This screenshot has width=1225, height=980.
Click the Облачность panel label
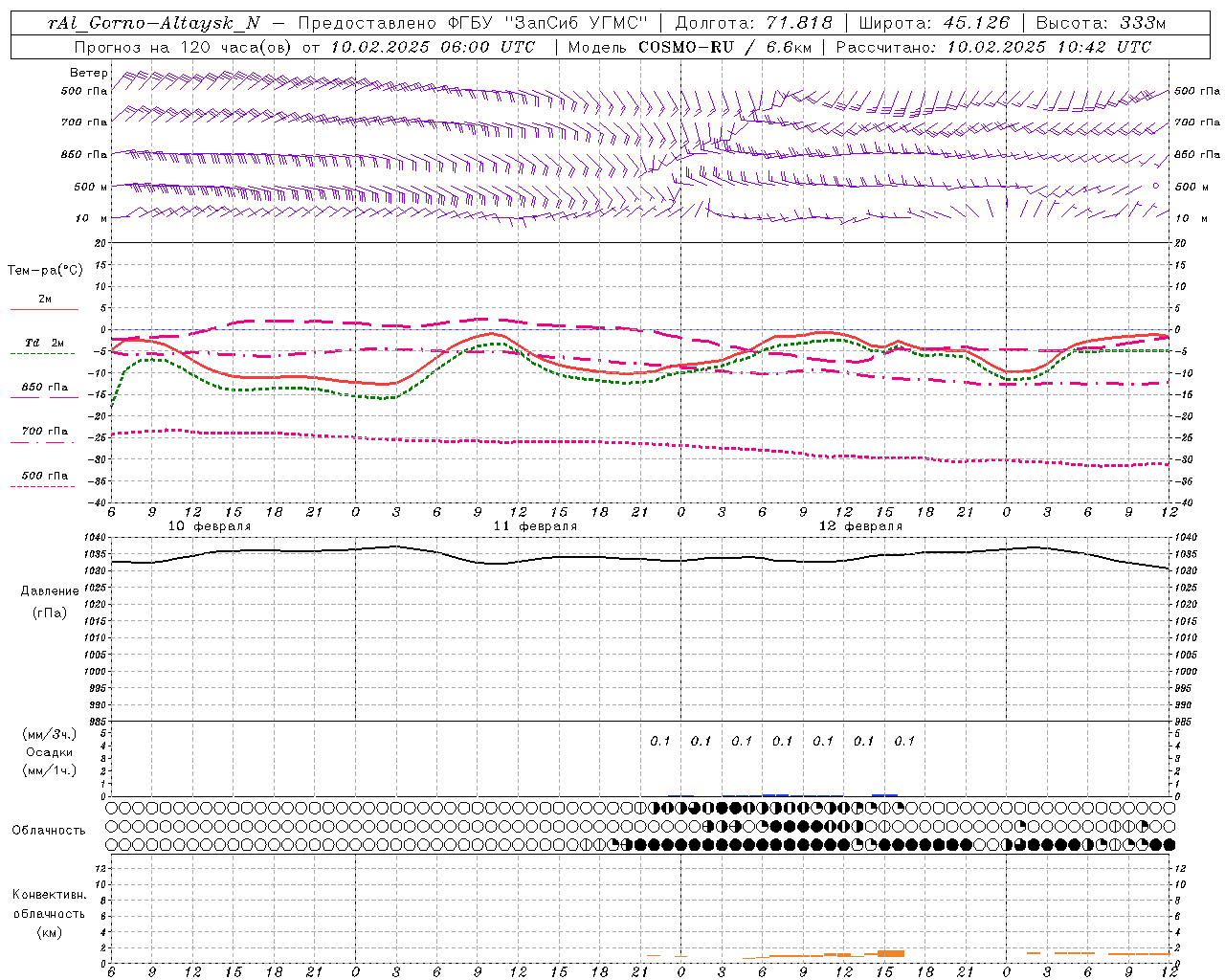point(49,831)
